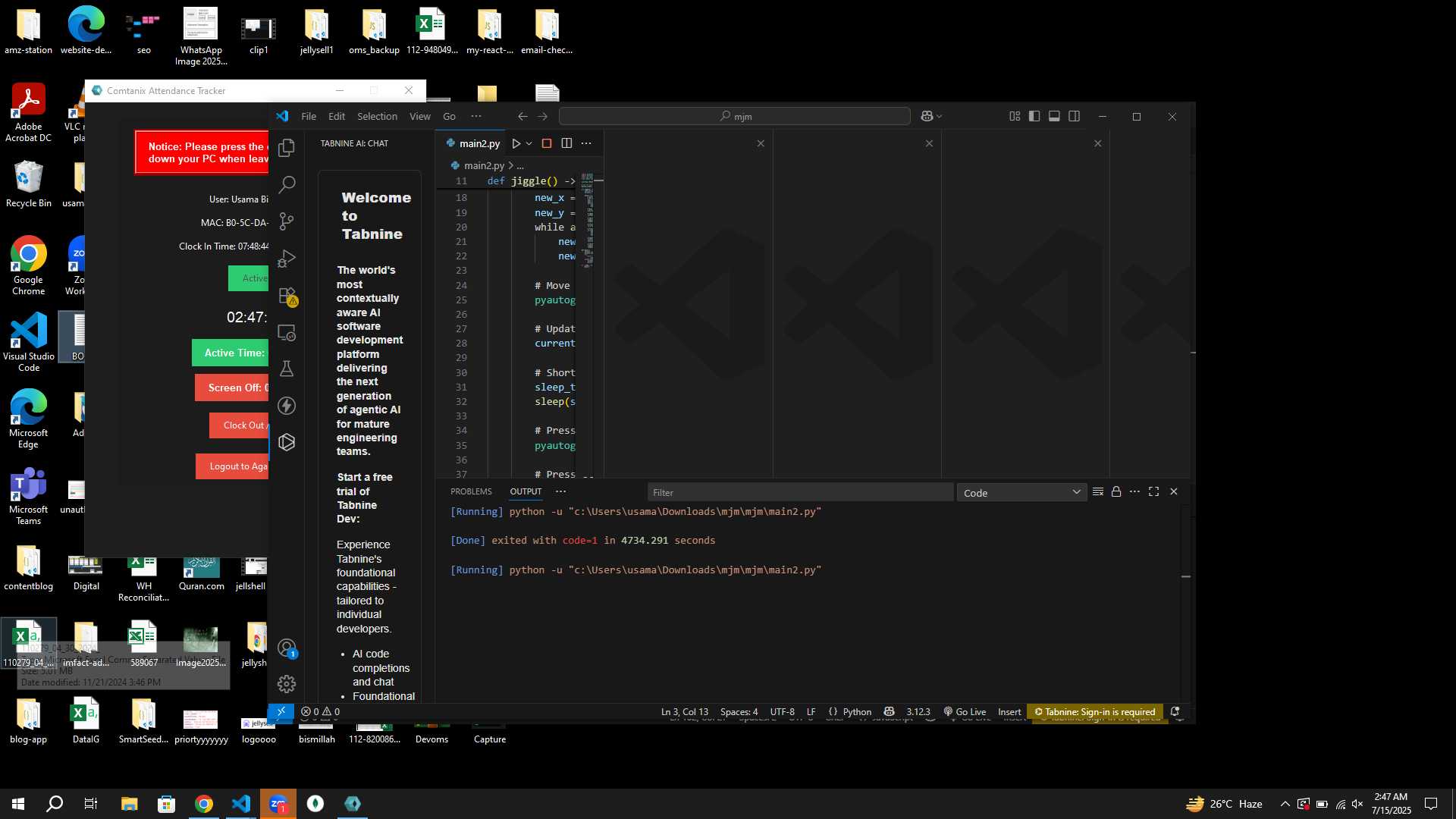This screenshot has height=819, width=1456.
Task: Run the Python file with play button
Action: click(516, 143)
